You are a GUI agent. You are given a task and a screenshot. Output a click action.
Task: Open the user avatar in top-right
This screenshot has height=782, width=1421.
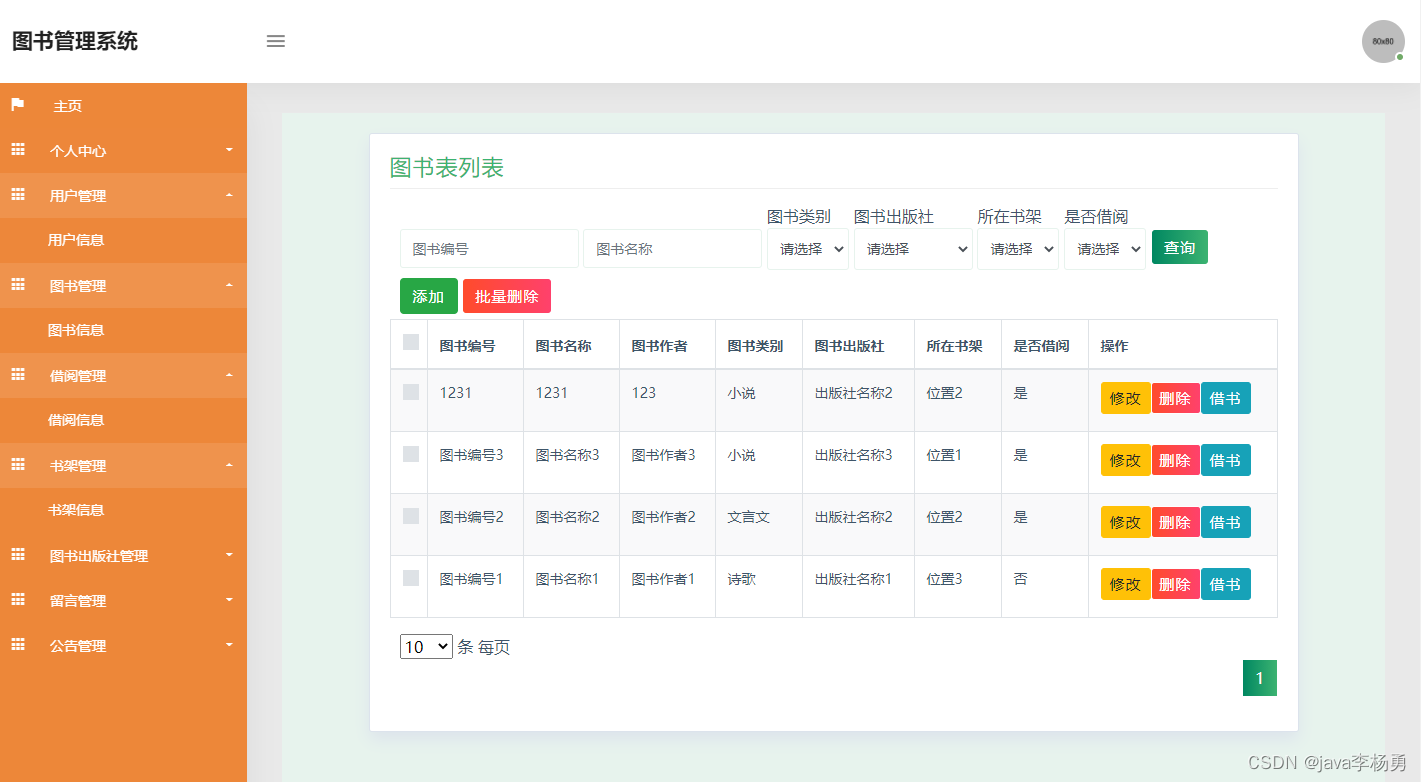[1383, 41]
